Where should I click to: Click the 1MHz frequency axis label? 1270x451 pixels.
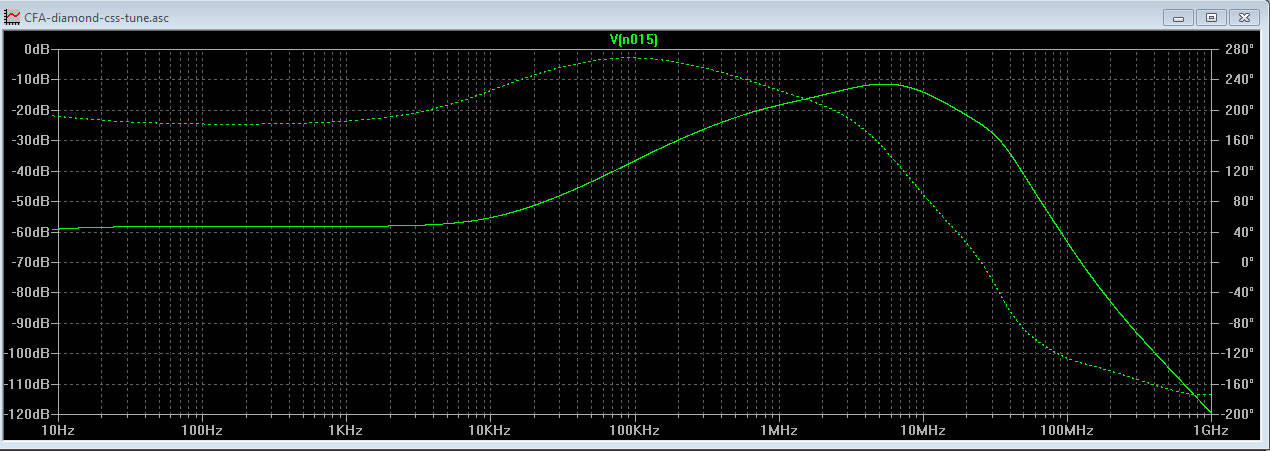point(778,430)
